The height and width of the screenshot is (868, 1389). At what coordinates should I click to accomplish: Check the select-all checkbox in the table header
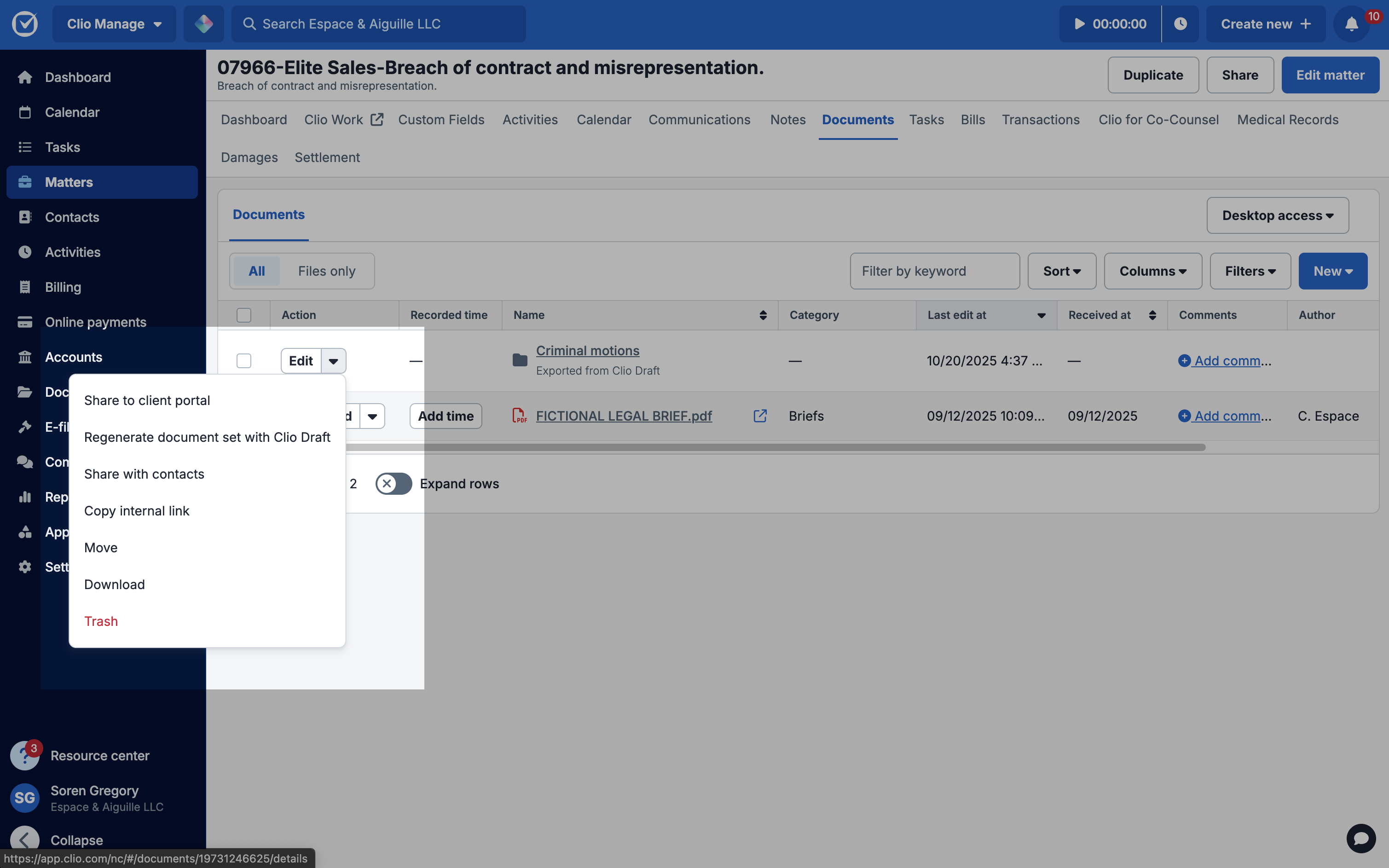tap(244, 315)
